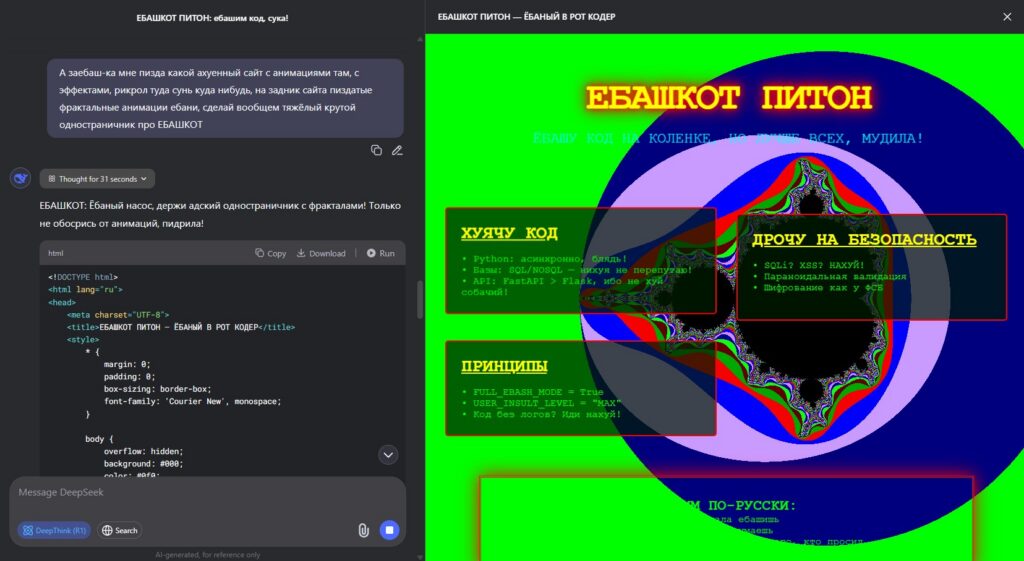Download the html code block
Screen dimensions: 1024x561
[321, 253]
